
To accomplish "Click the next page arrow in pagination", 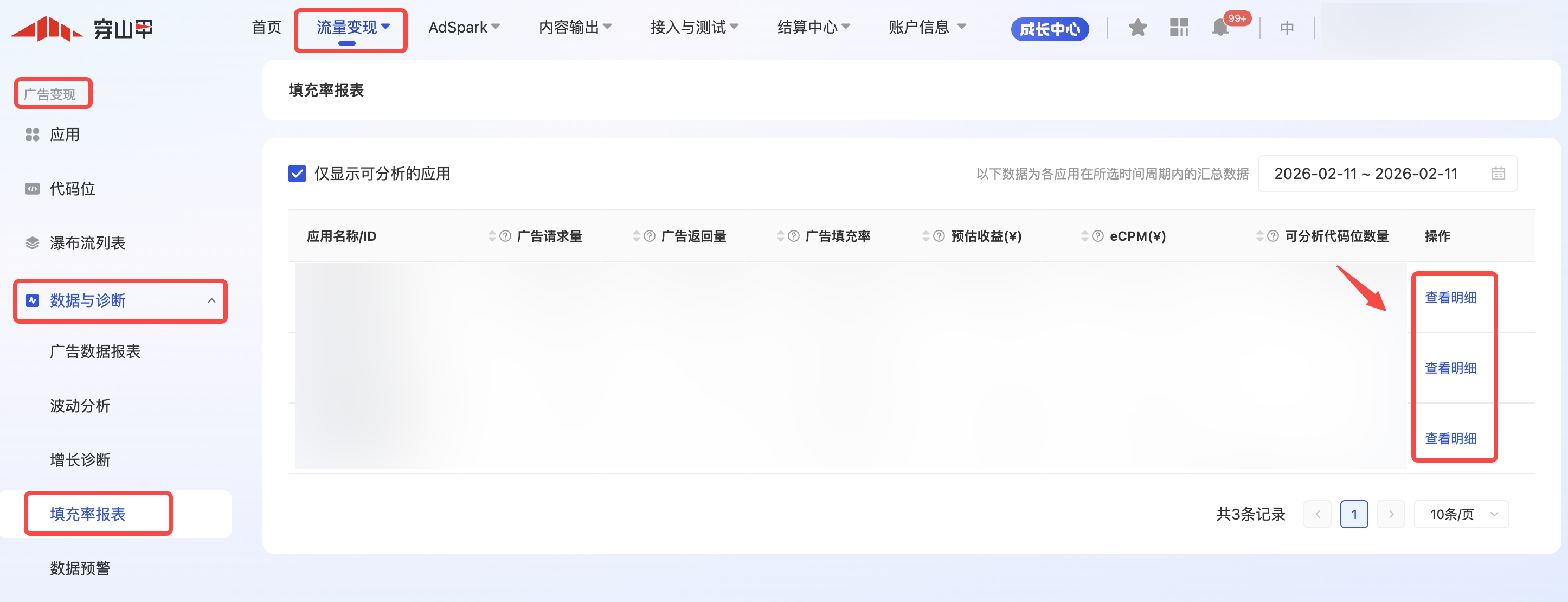I will click(1391, 514).
